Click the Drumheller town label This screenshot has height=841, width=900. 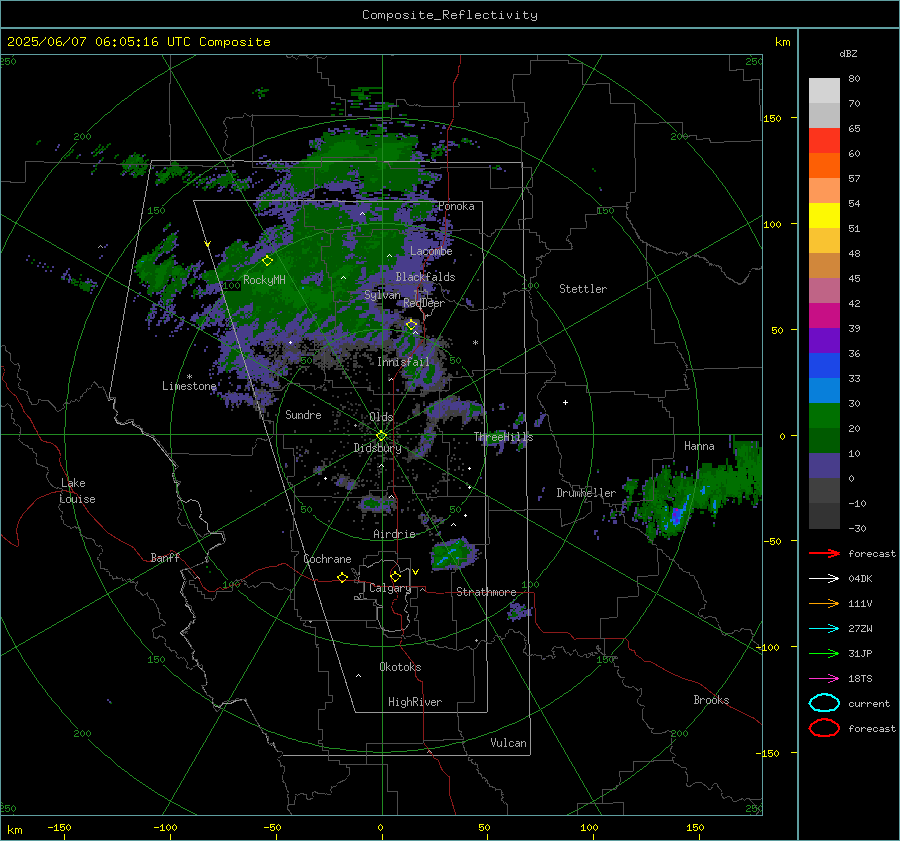click(586, 493)
